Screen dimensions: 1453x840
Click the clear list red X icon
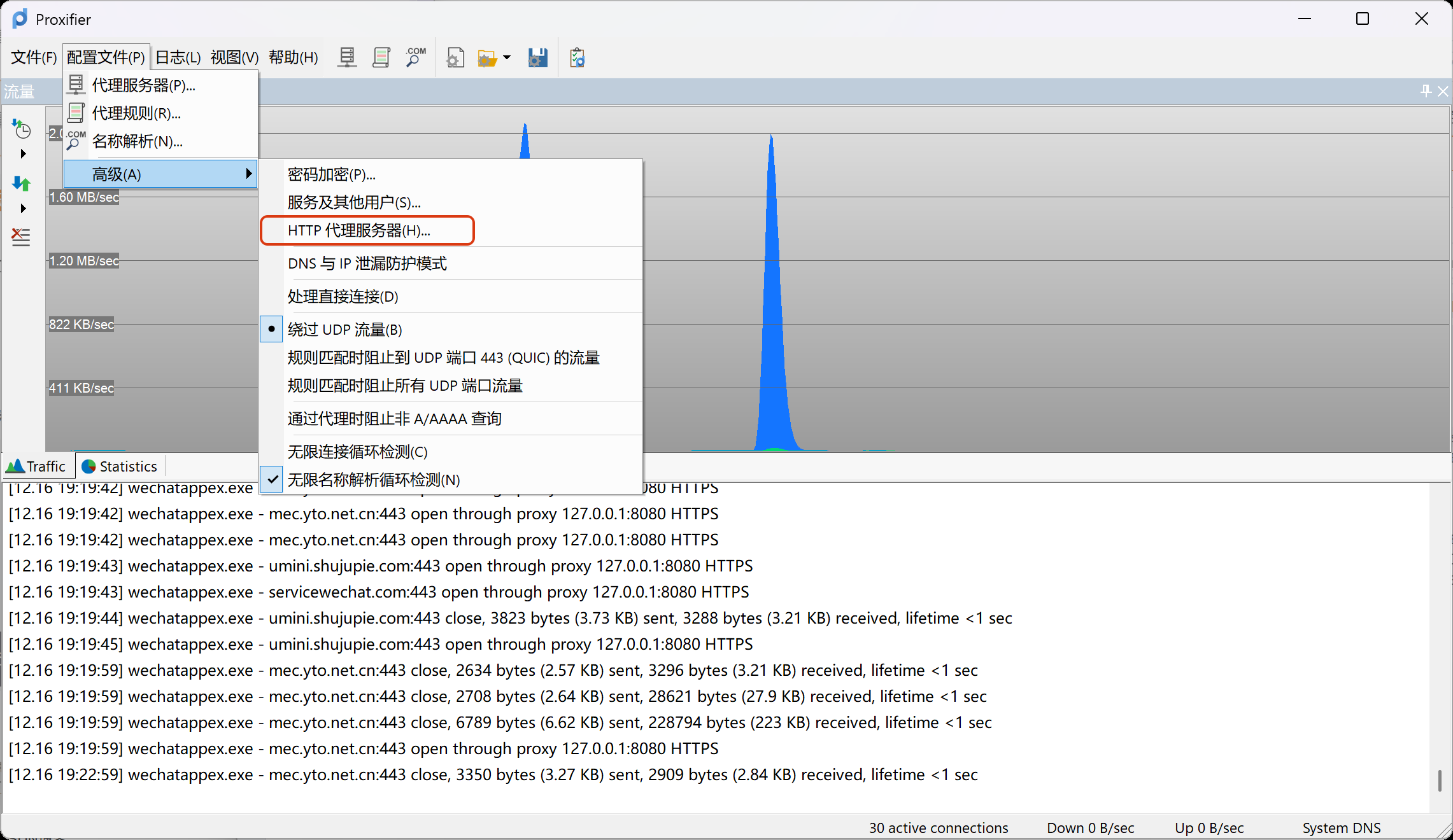[x=21, y=237]
